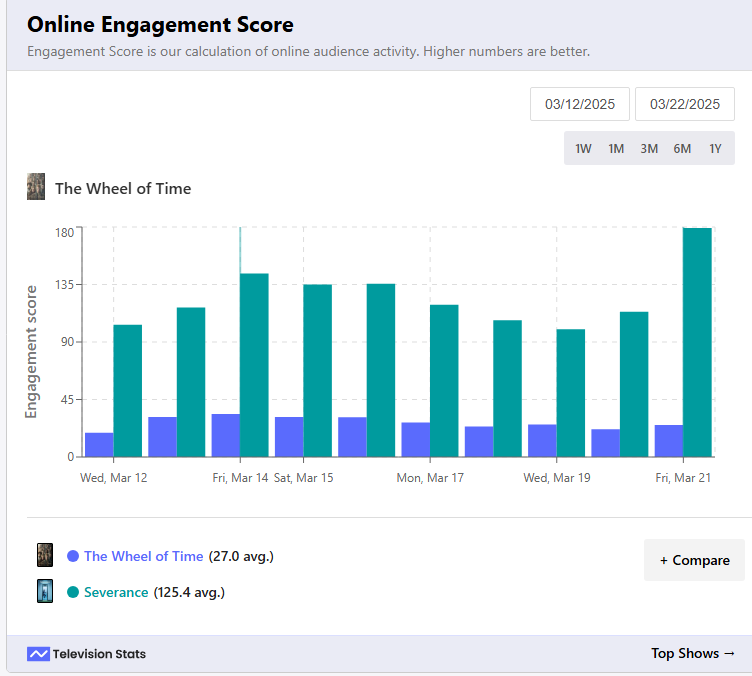
Task: Switch to 3M time range
Action: [649, 149]
